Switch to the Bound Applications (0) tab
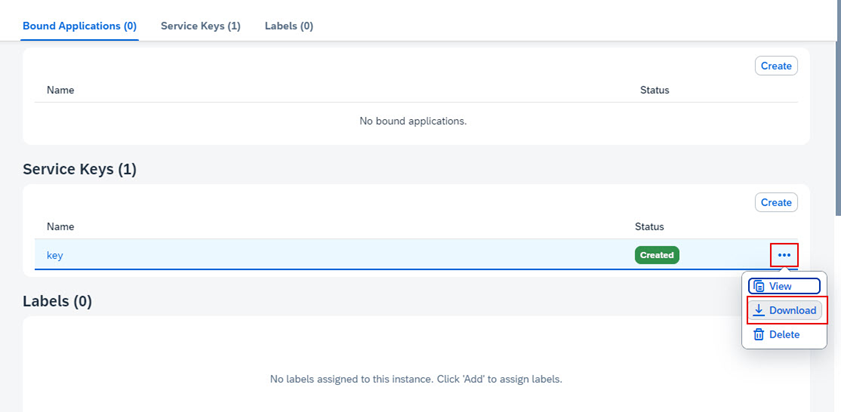 click(x=79, y=26)
